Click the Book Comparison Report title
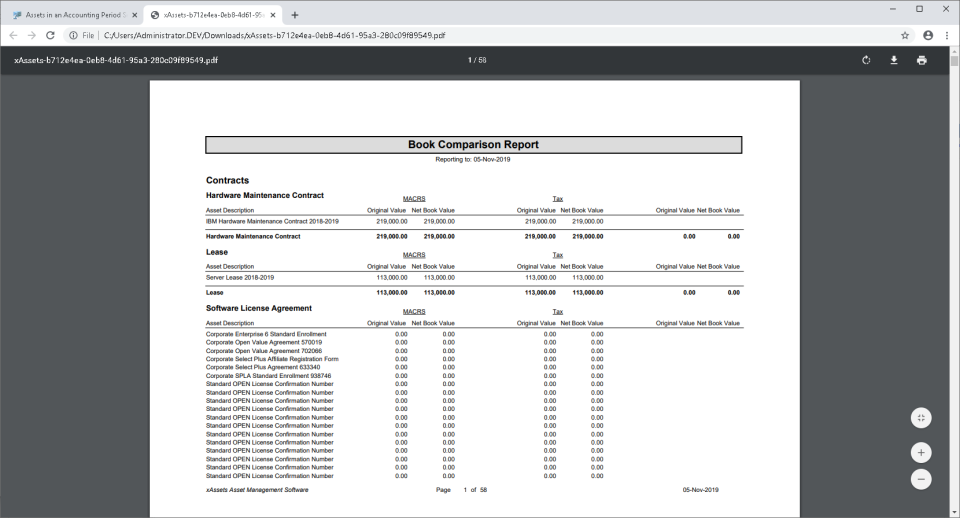The width and height of the screenshot is (960, 518). [473, 145]
